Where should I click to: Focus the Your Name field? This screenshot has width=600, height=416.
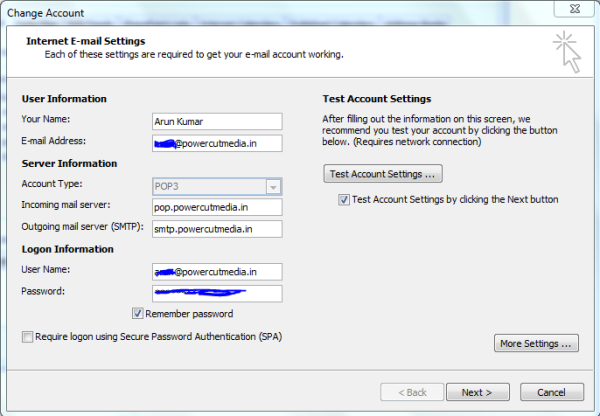[x=216, y=122]
